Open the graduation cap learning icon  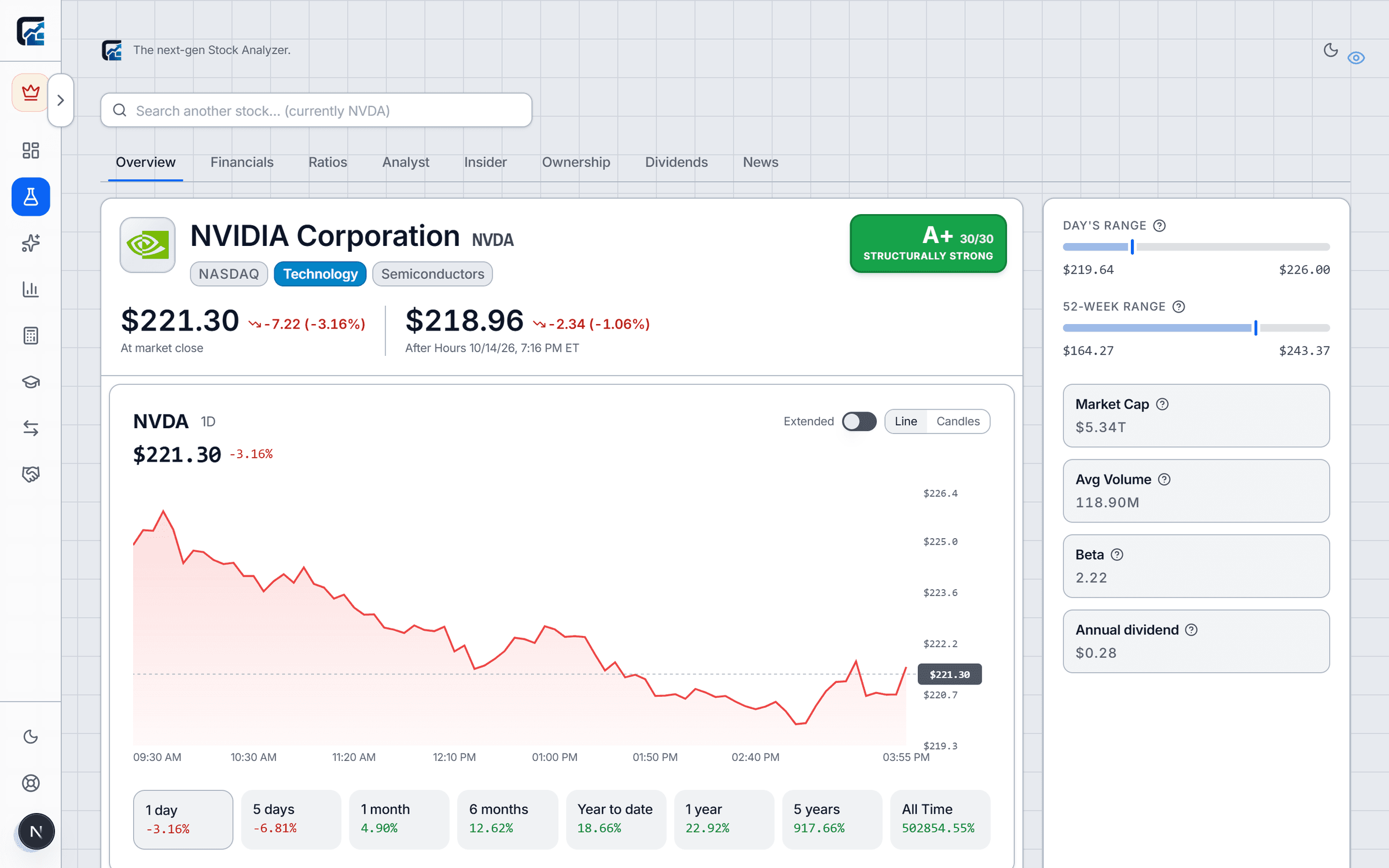tap(31, 382)
